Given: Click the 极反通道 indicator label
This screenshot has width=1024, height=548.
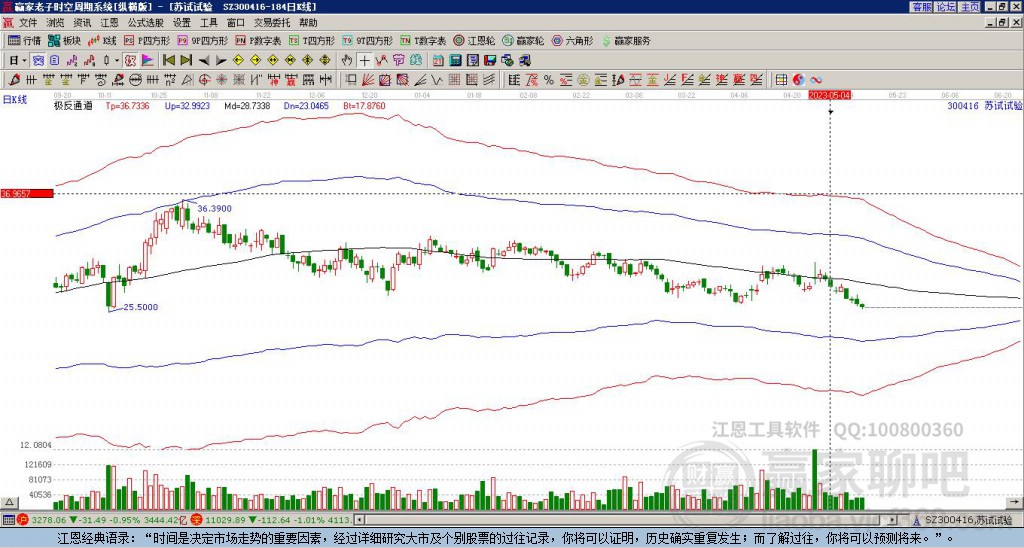Looking at the screenshot, I should 73,106.
